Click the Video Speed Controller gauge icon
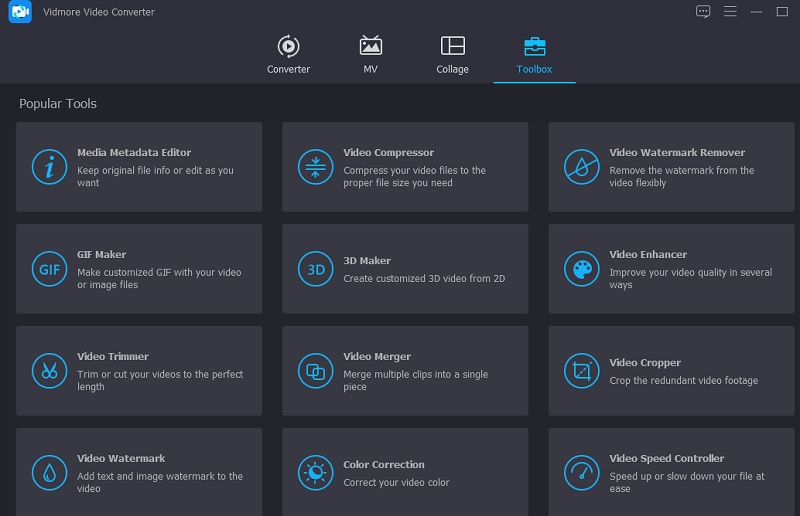This screenshot has height=516, width=800. coord(581,472)
